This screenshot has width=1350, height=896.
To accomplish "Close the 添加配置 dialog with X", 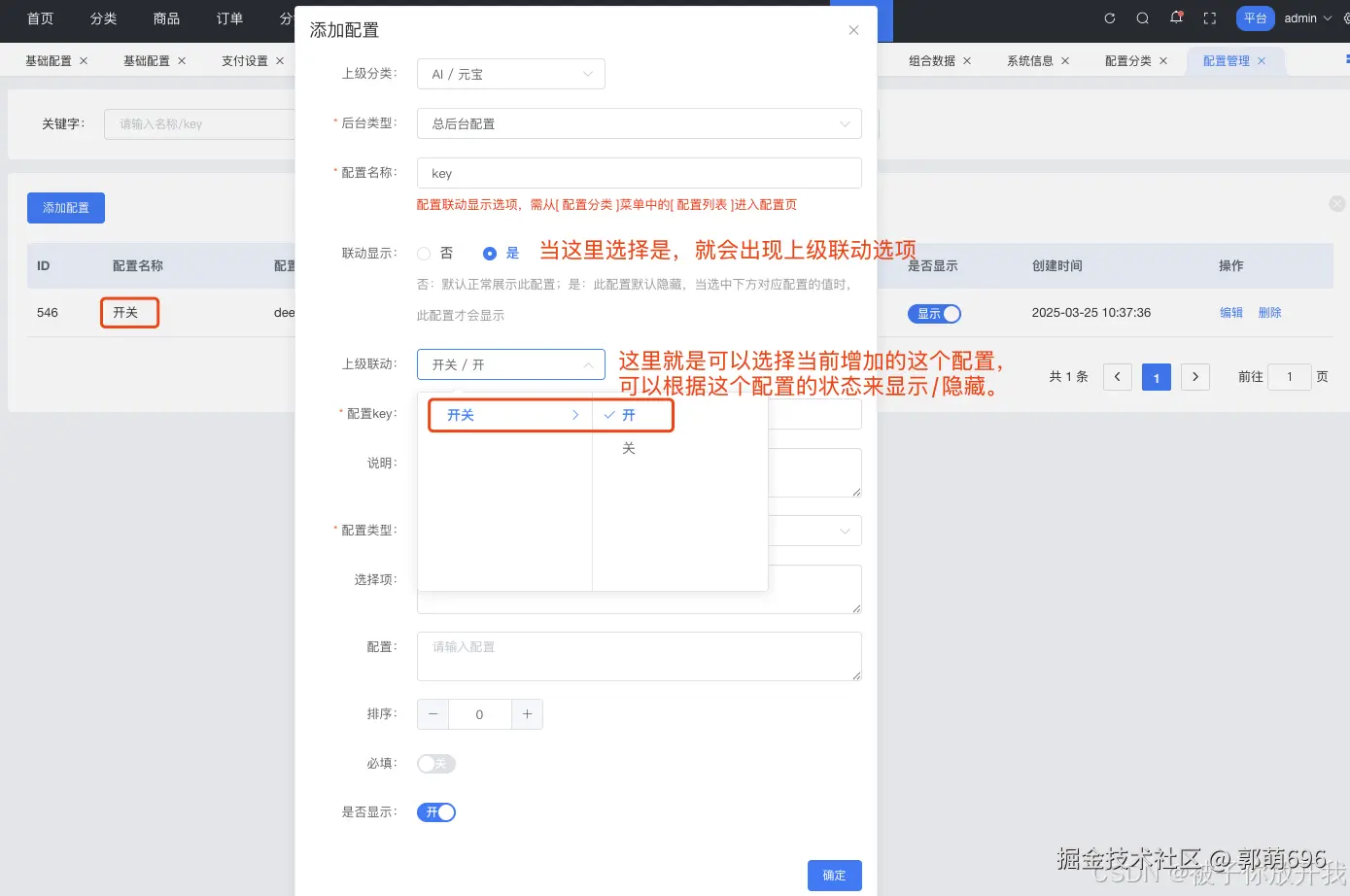I will (853, 30).
